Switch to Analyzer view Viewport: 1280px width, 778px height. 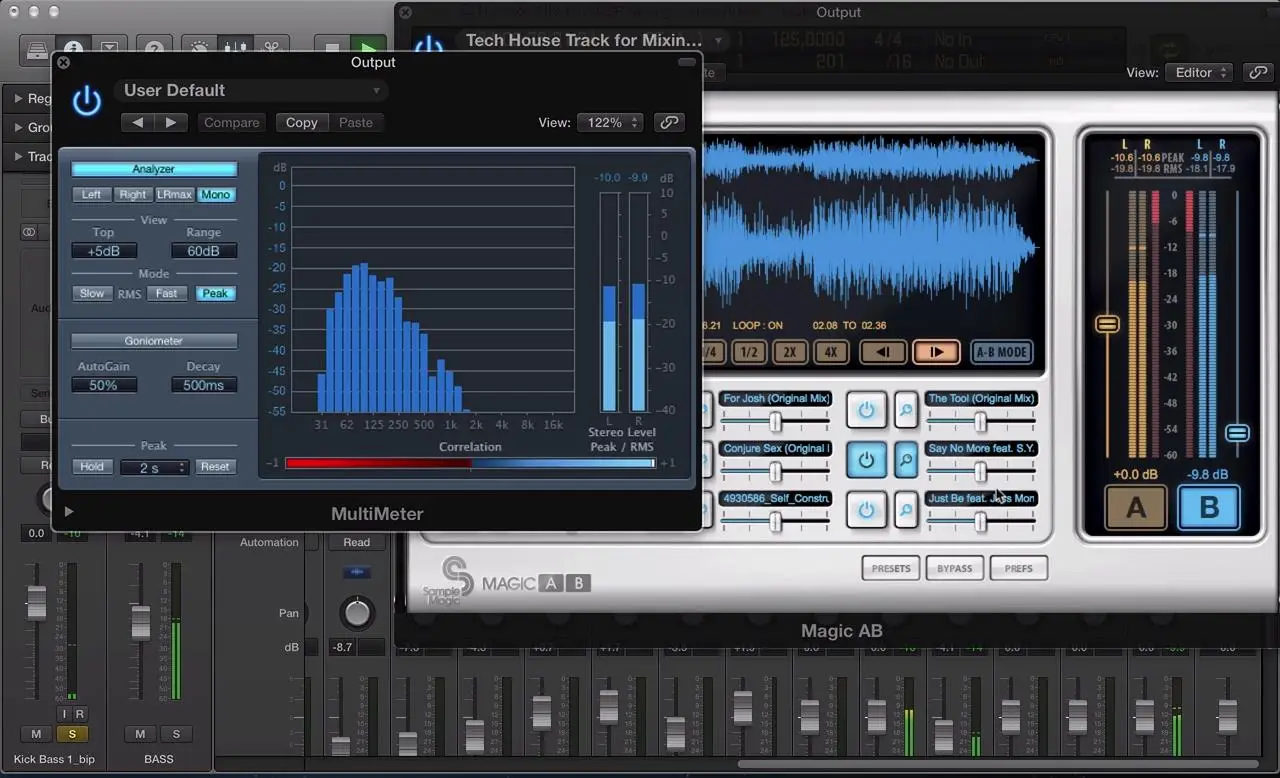pos(154,169)
